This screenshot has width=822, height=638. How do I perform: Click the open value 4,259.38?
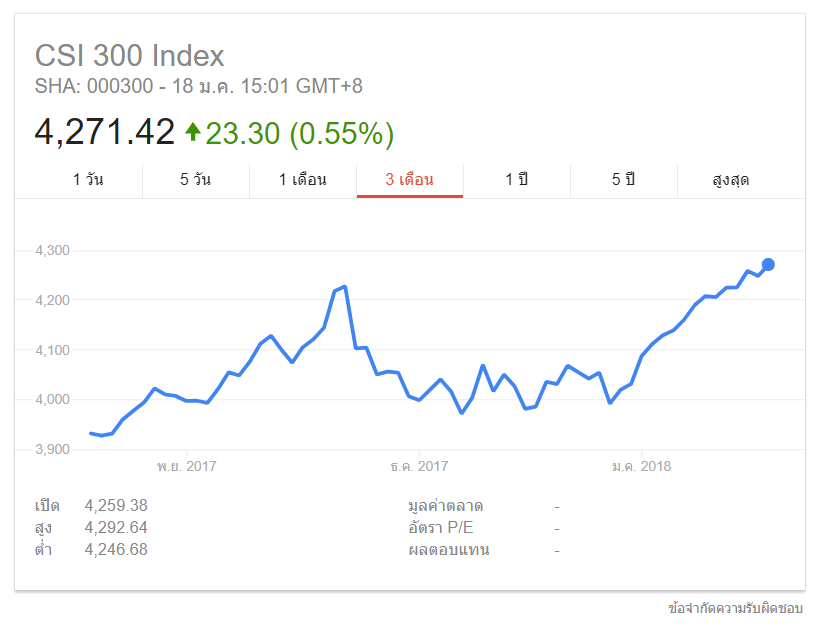point(116,506)
